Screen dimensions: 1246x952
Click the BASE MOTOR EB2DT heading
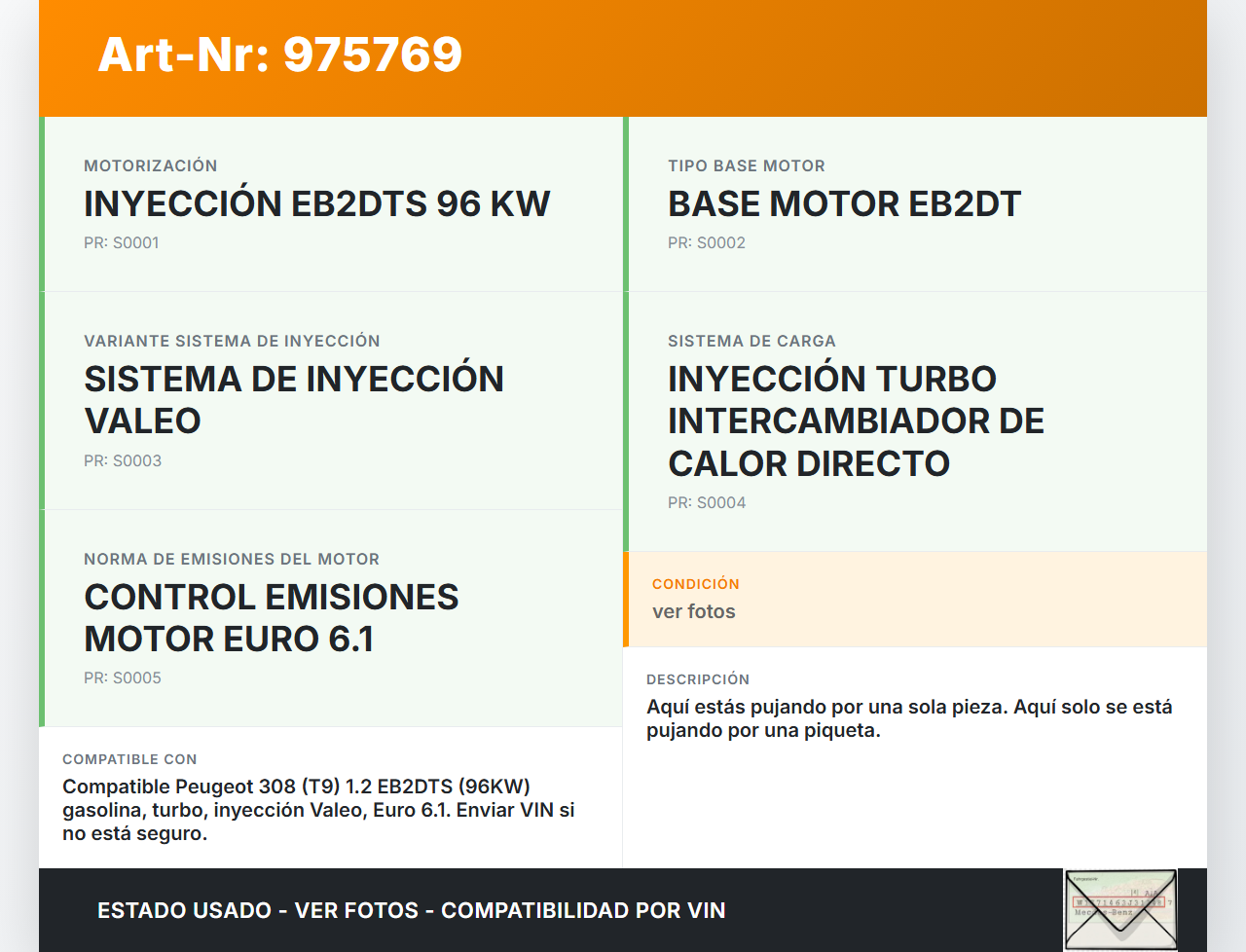[x=844, y=203]
